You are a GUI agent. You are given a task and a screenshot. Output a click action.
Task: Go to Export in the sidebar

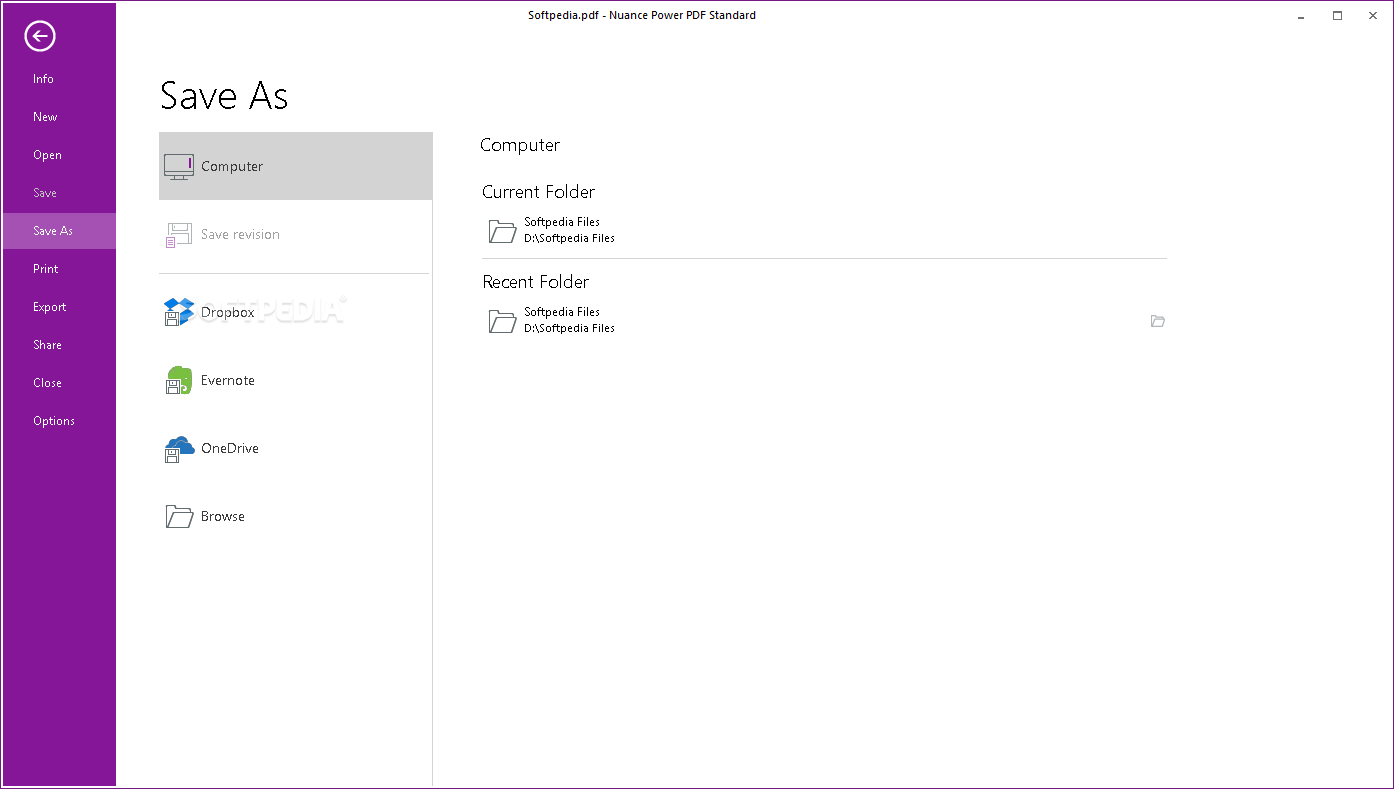pos(58,307)
